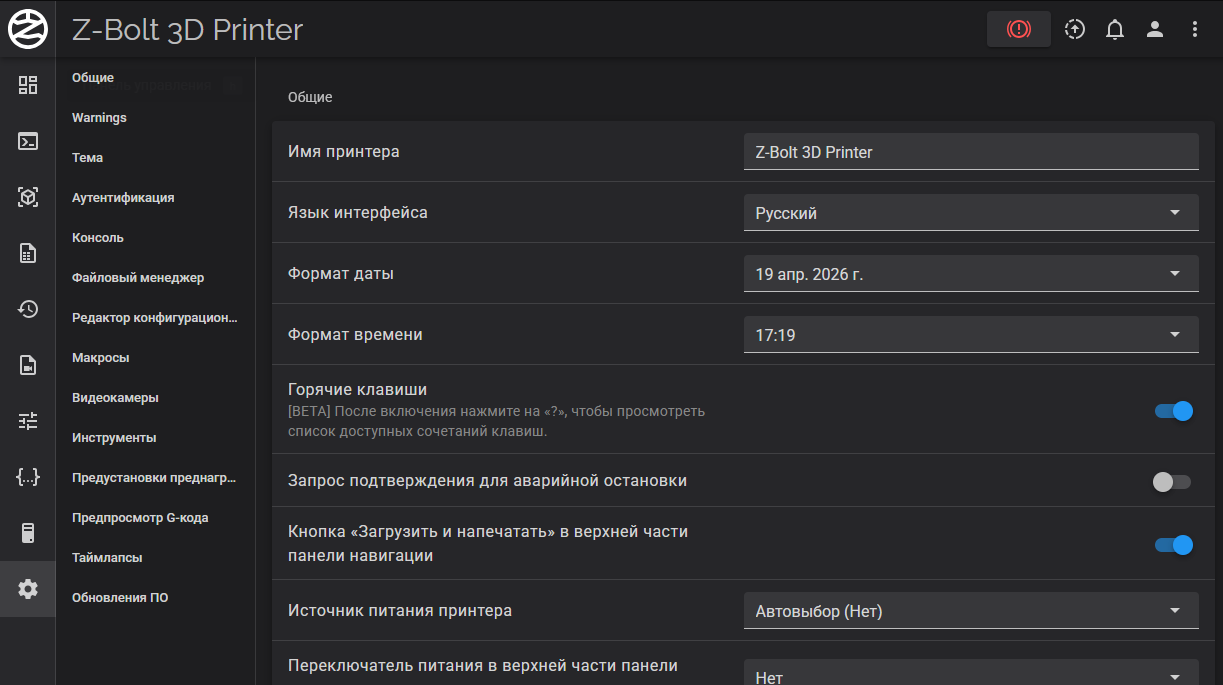Click the Общие heading above settings card
Image resolution: width=1223 pixels, height=685 pixels.
click(x=310, y=97)
